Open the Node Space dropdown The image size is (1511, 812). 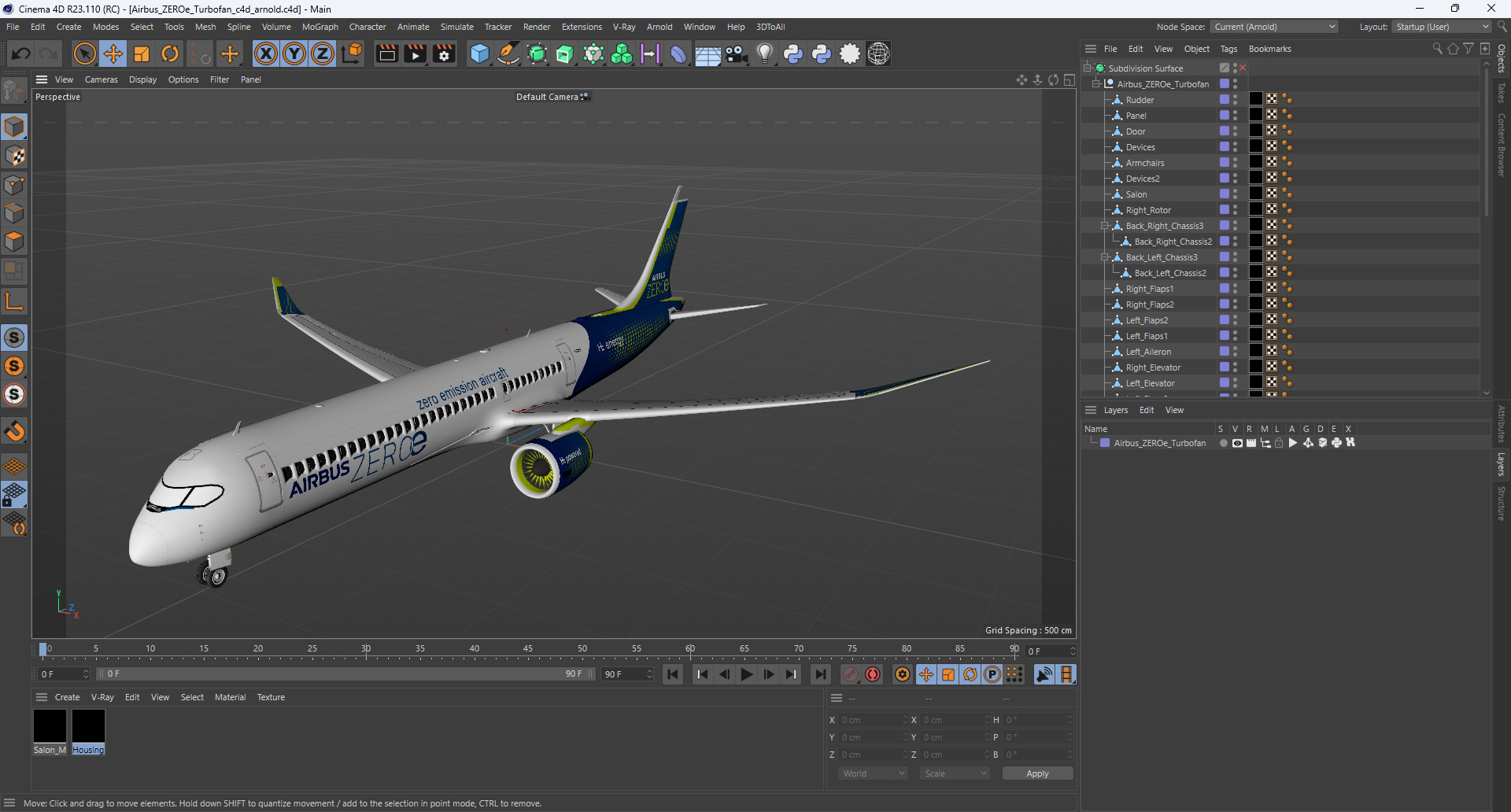click(1273, 27)
